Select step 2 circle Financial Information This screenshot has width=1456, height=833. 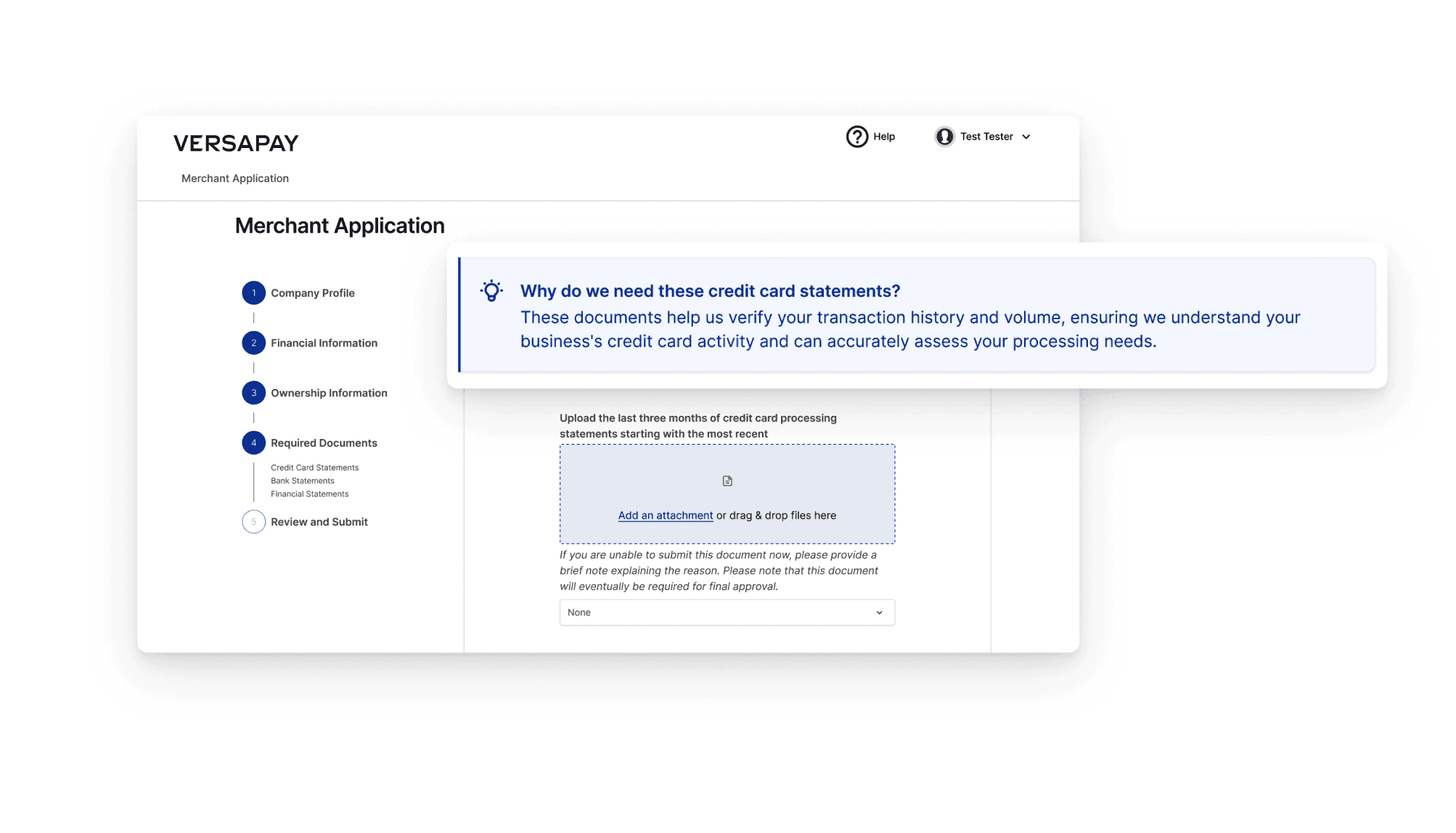coord(253,343)
